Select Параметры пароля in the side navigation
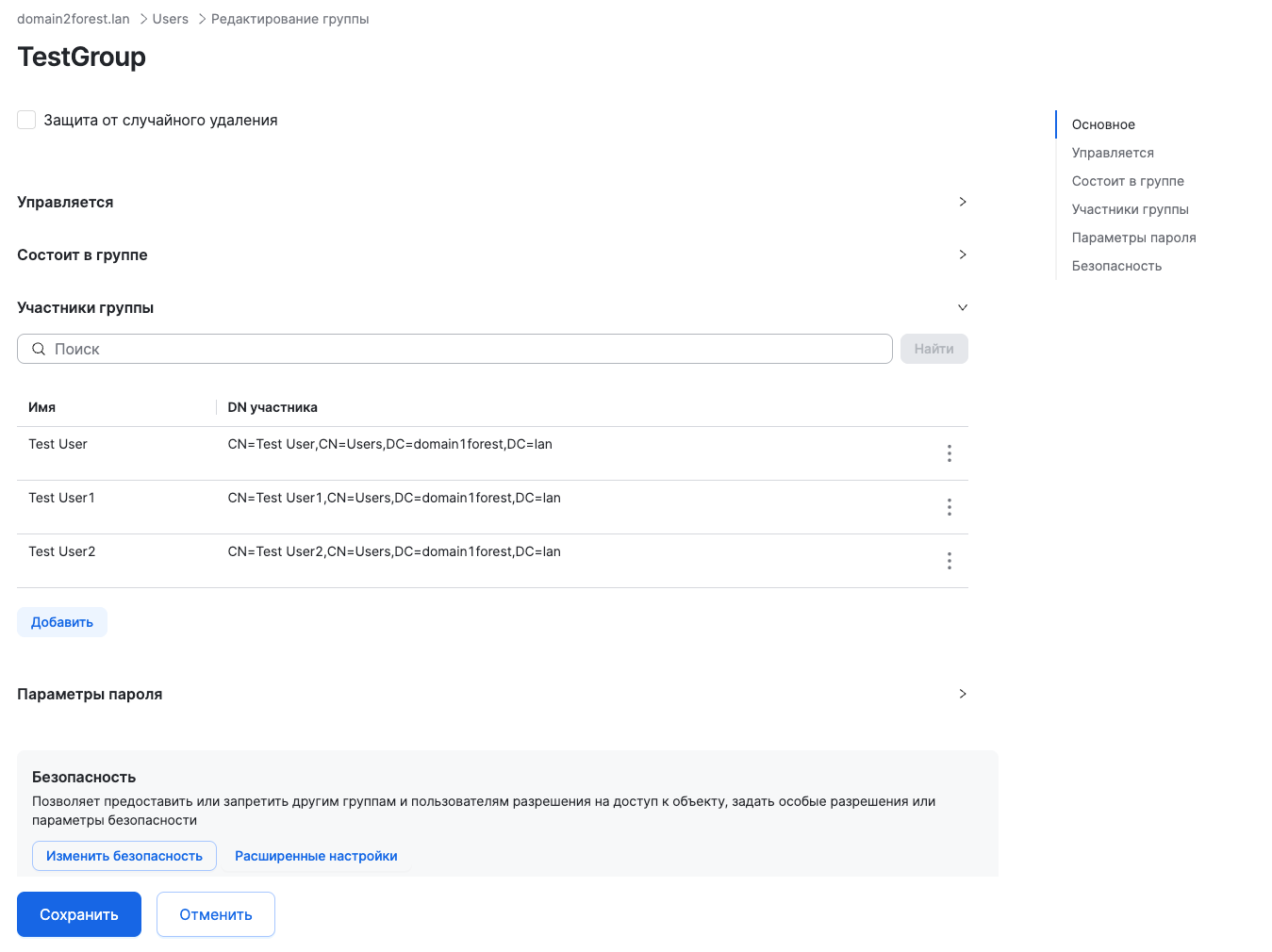Screen dimensions: 1272x952 [1133, 238]
